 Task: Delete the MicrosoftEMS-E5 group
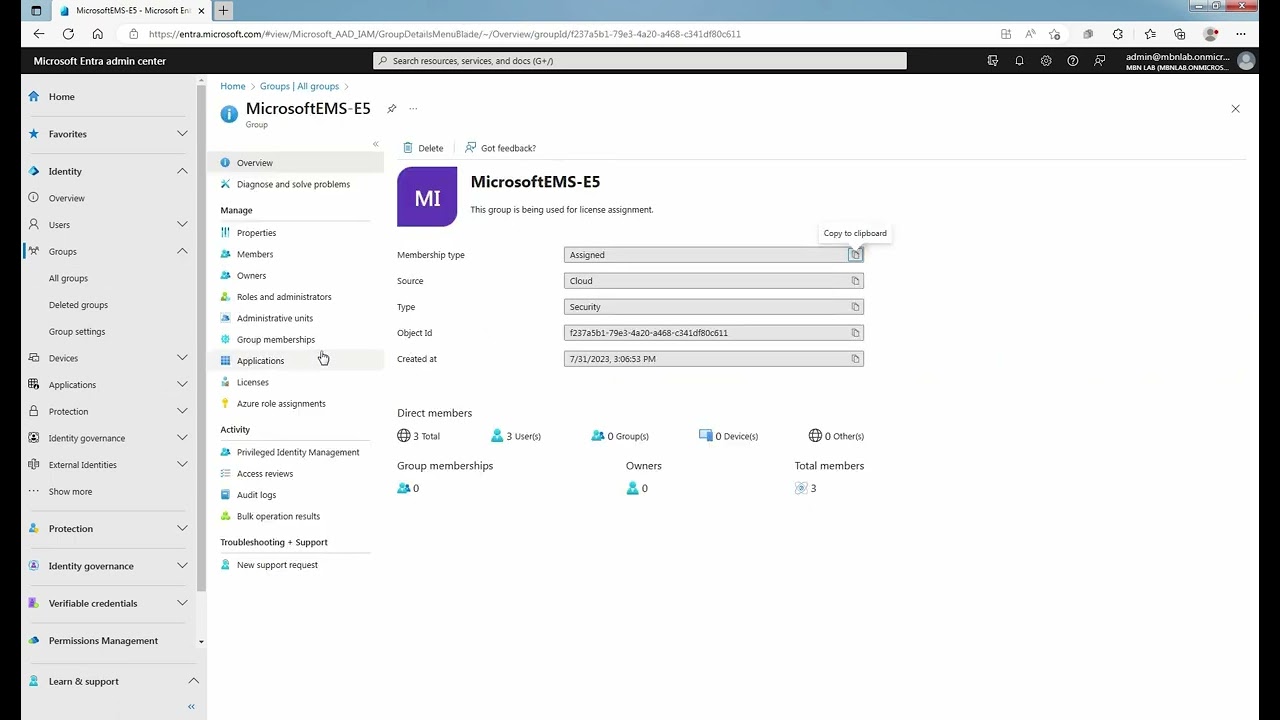click(x=423, y=148)
